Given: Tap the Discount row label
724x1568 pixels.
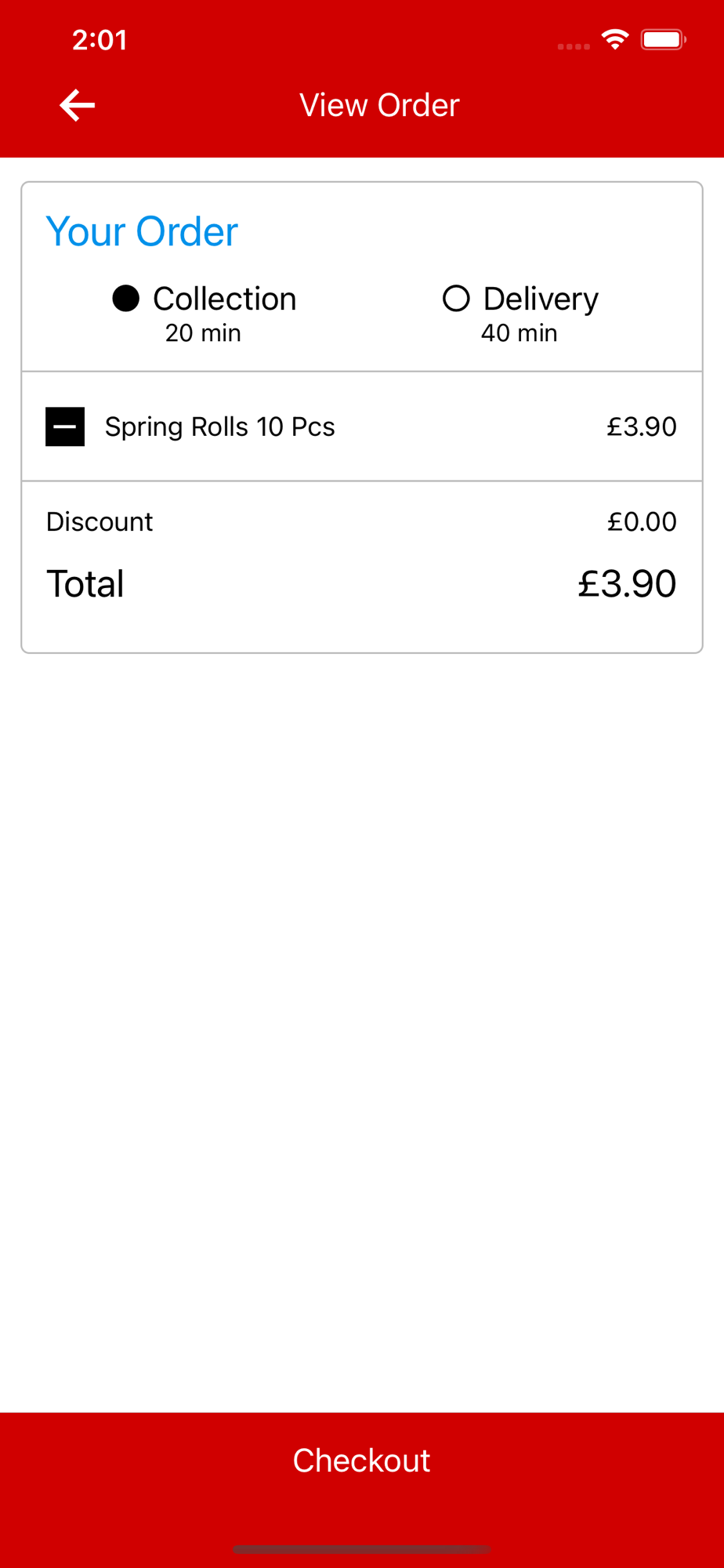Looking at the screenshot, I should pyautogui.click(x=100, y=521).
